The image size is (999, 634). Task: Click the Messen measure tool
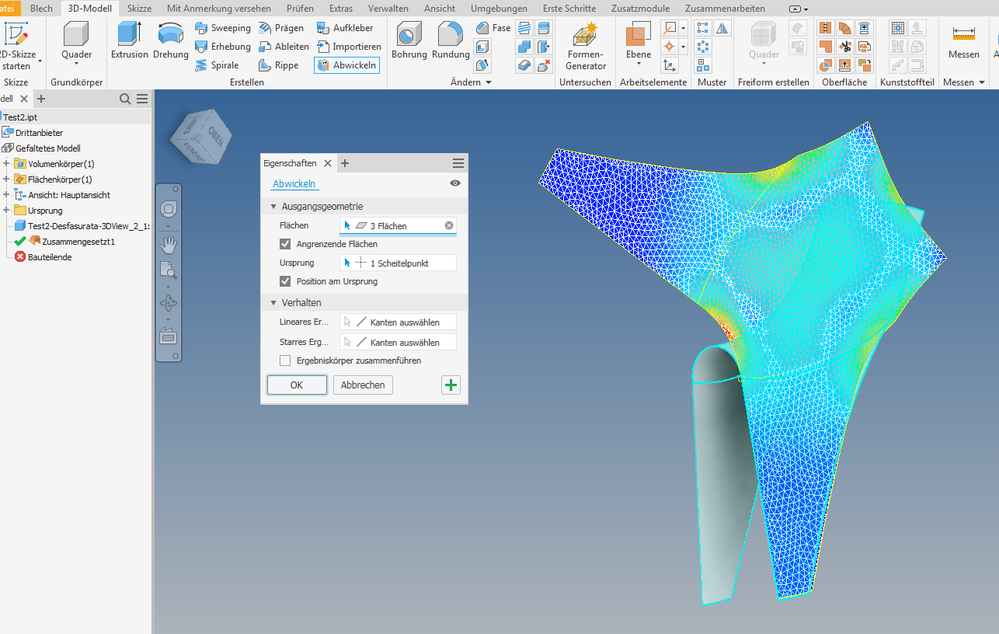tap(963, 42)
